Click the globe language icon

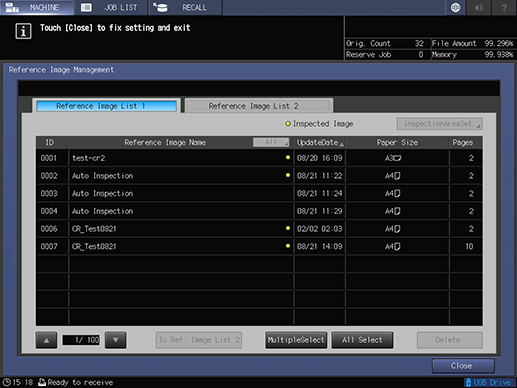coord(455,7)
